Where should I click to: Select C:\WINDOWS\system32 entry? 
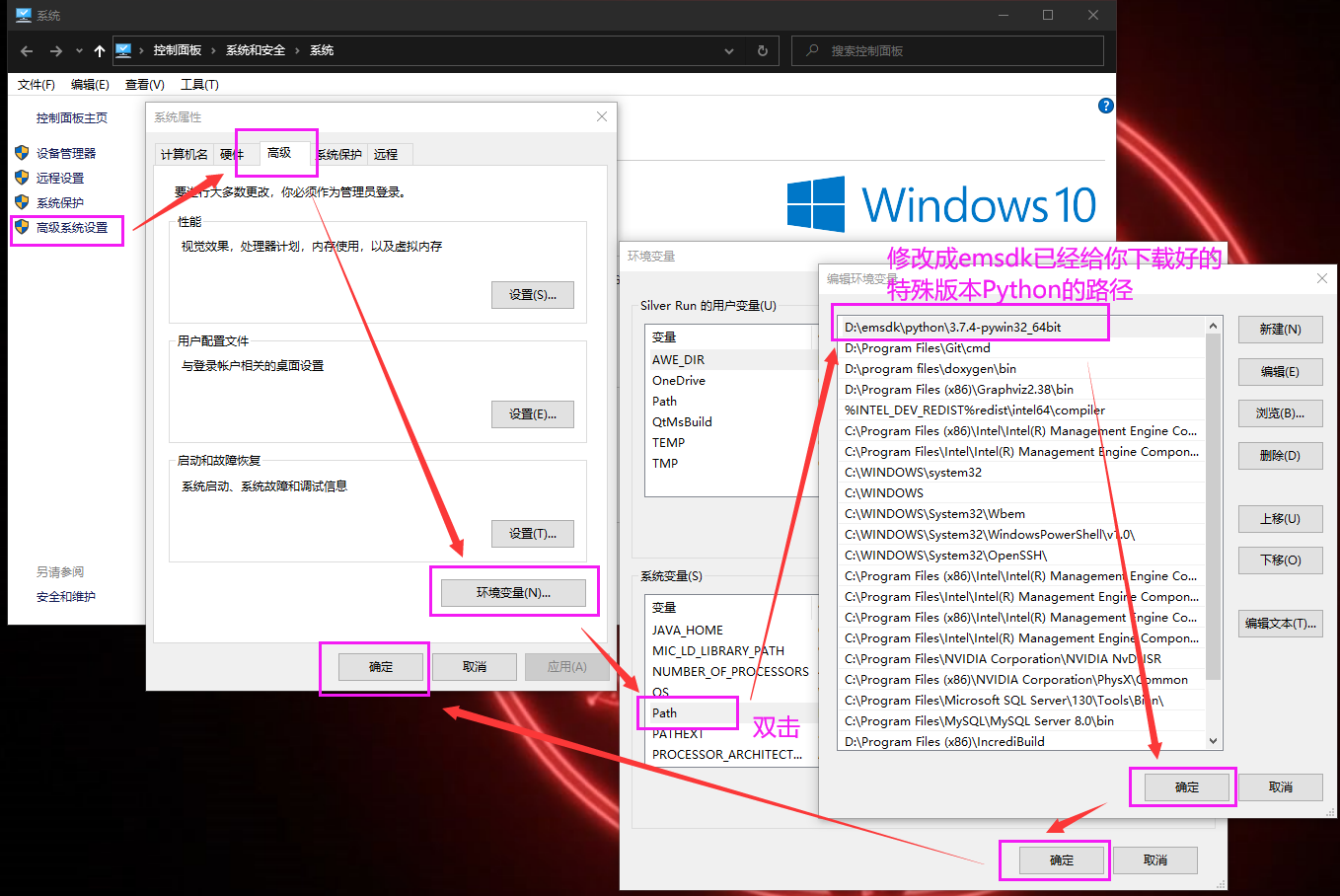click(1021, 473)
